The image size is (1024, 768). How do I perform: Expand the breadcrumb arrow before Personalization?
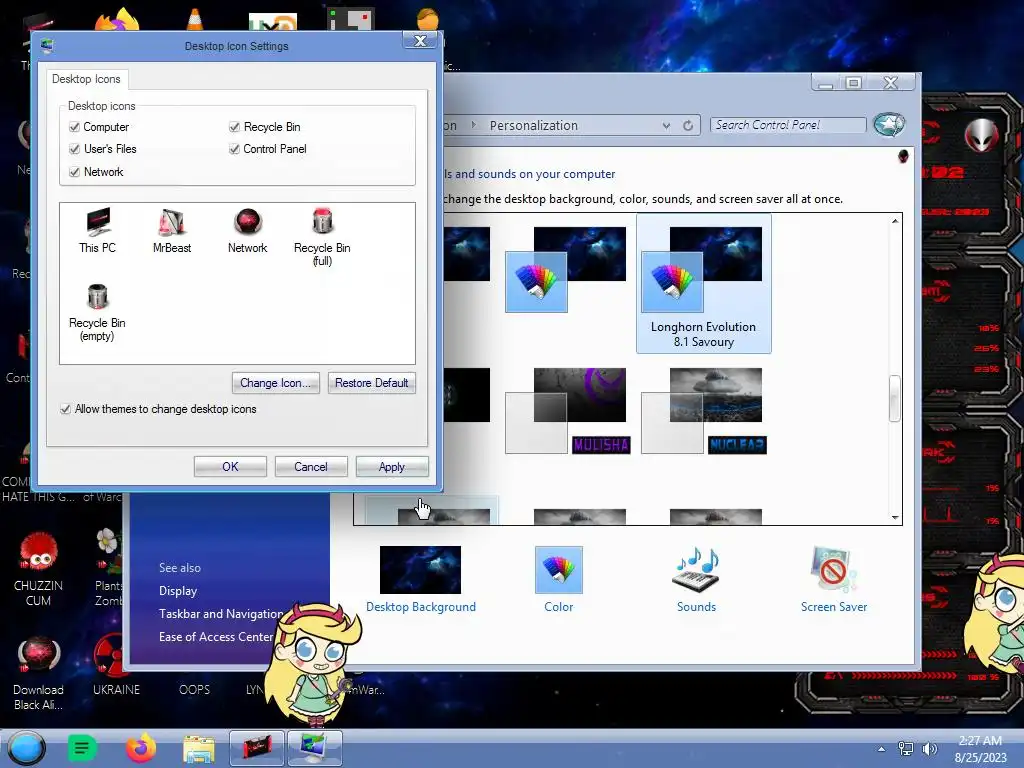click(x=474, y=125)
